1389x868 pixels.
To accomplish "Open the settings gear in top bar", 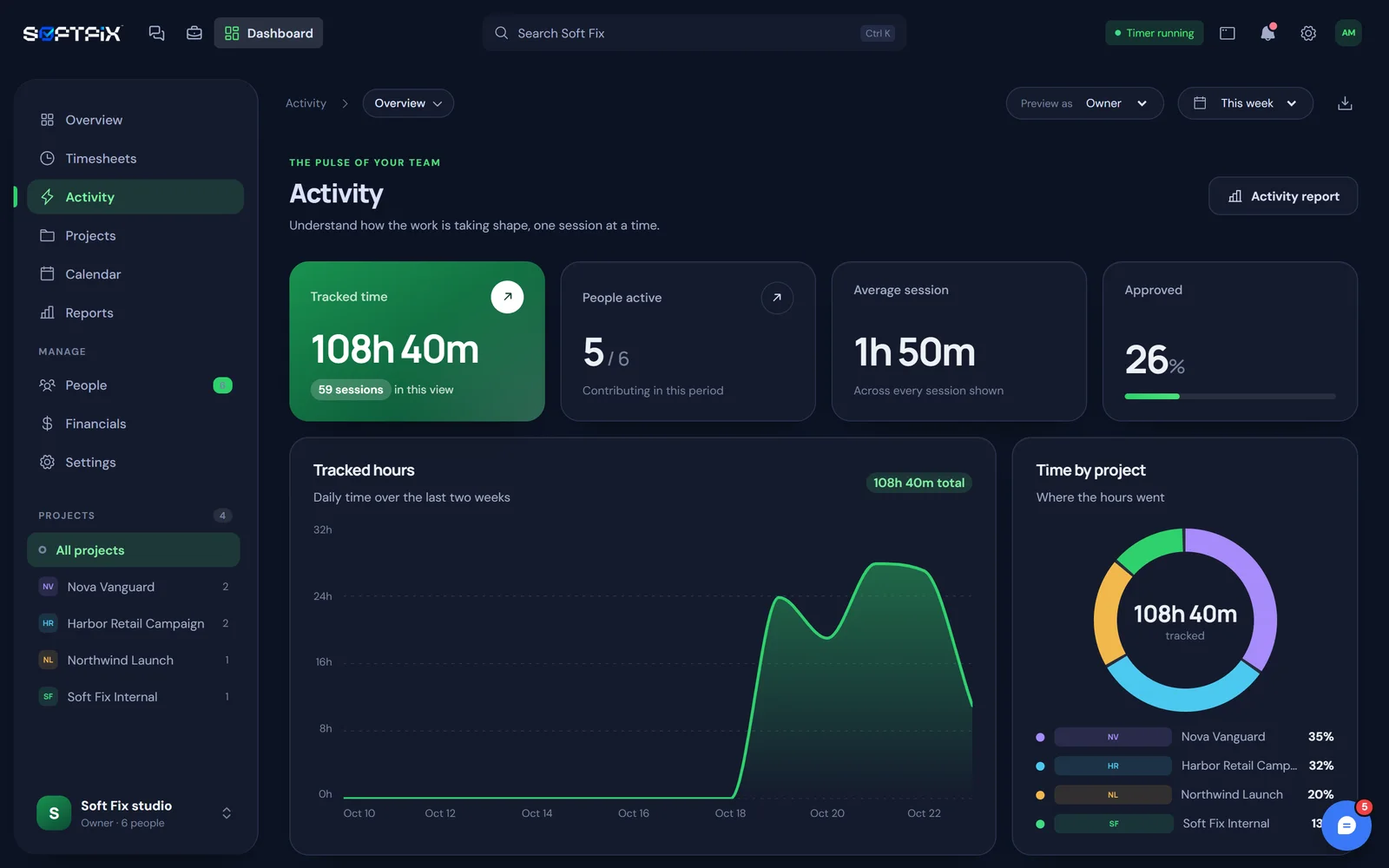I will [x=1308, y=33].
